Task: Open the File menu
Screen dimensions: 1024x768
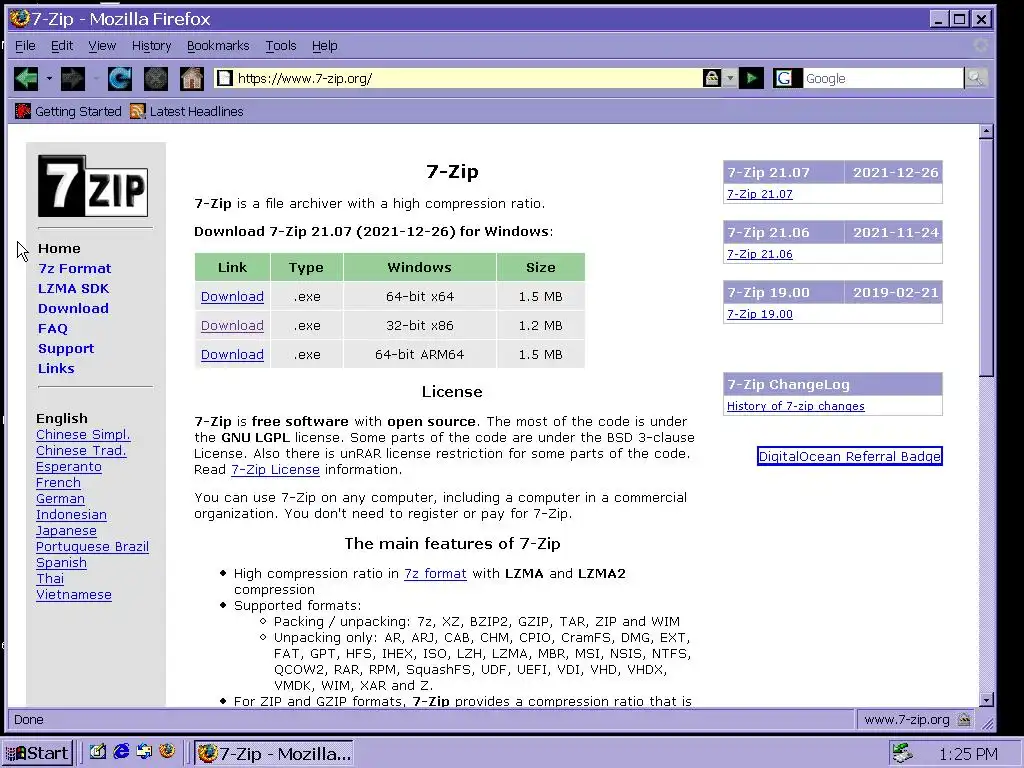Action: [25, 46]
